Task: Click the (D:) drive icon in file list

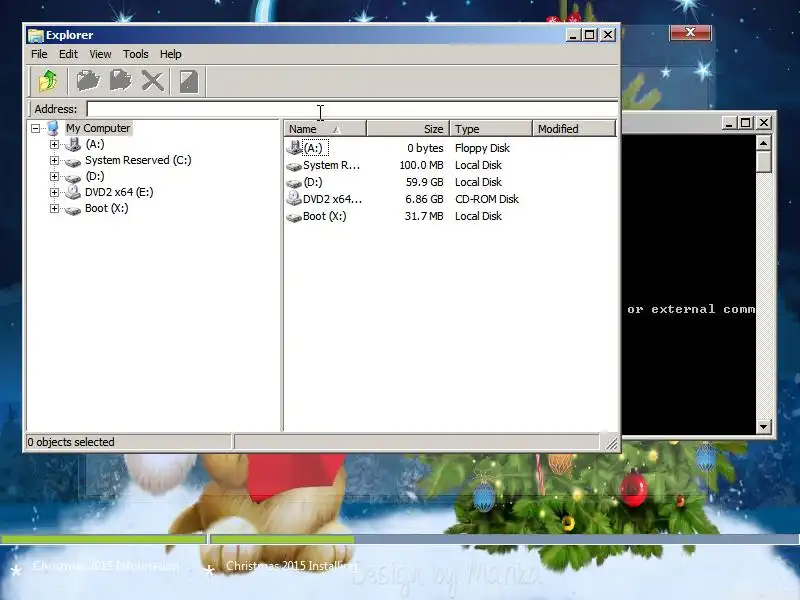Action: [294, 183]
